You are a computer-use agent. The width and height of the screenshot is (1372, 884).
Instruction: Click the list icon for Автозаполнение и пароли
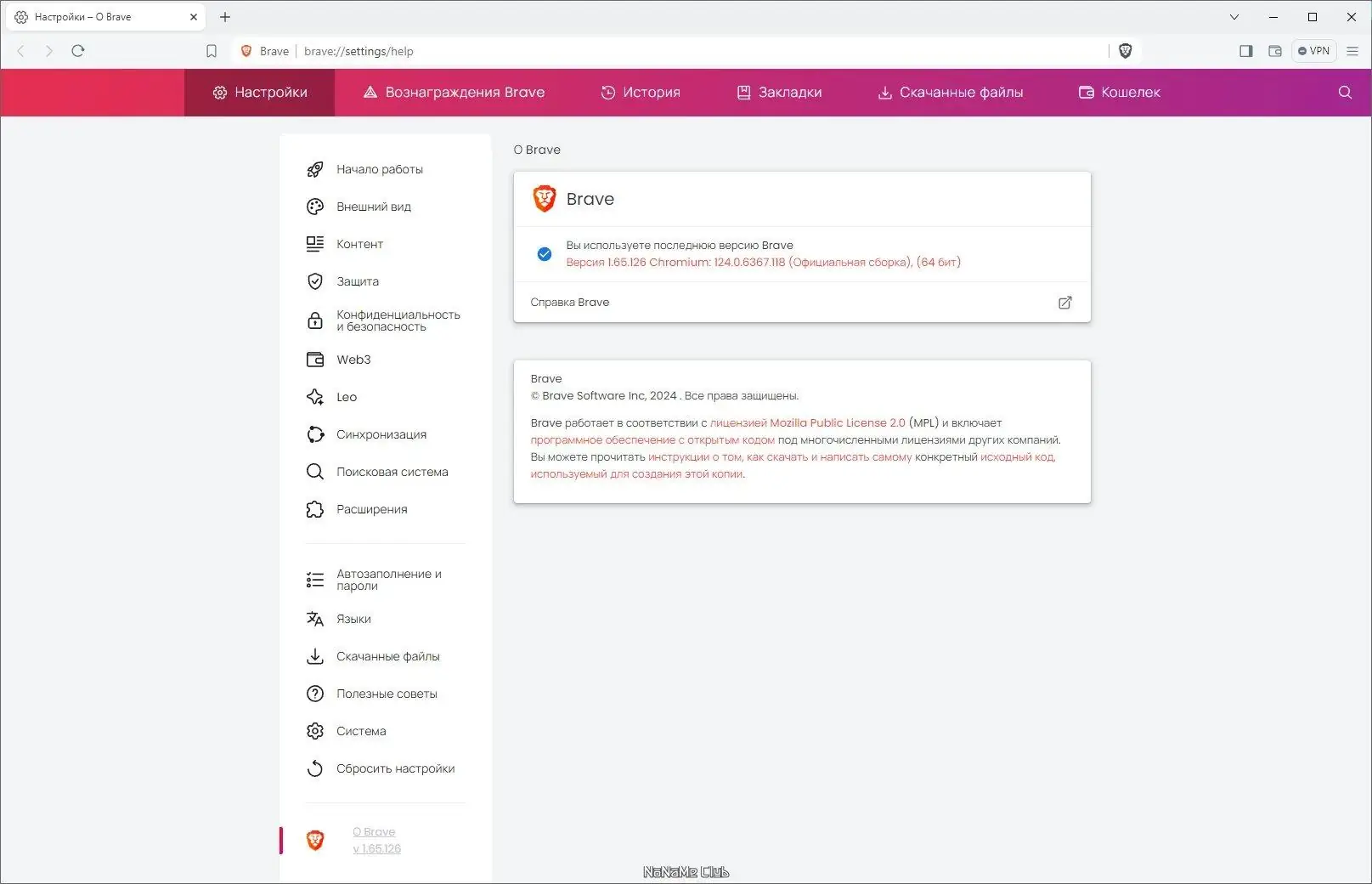[315, 580]
